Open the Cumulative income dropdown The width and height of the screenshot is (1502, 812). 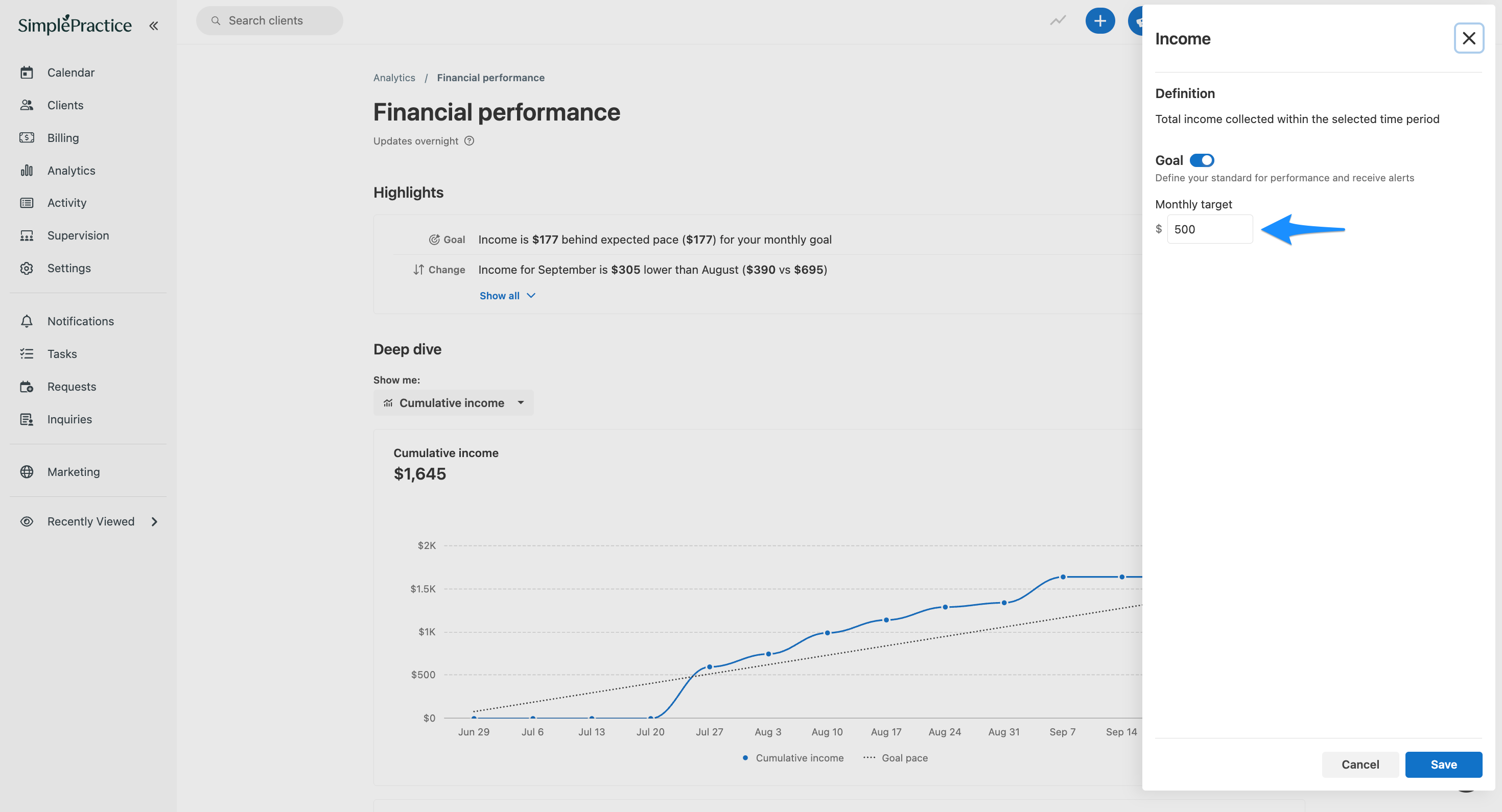click(453, 403)
